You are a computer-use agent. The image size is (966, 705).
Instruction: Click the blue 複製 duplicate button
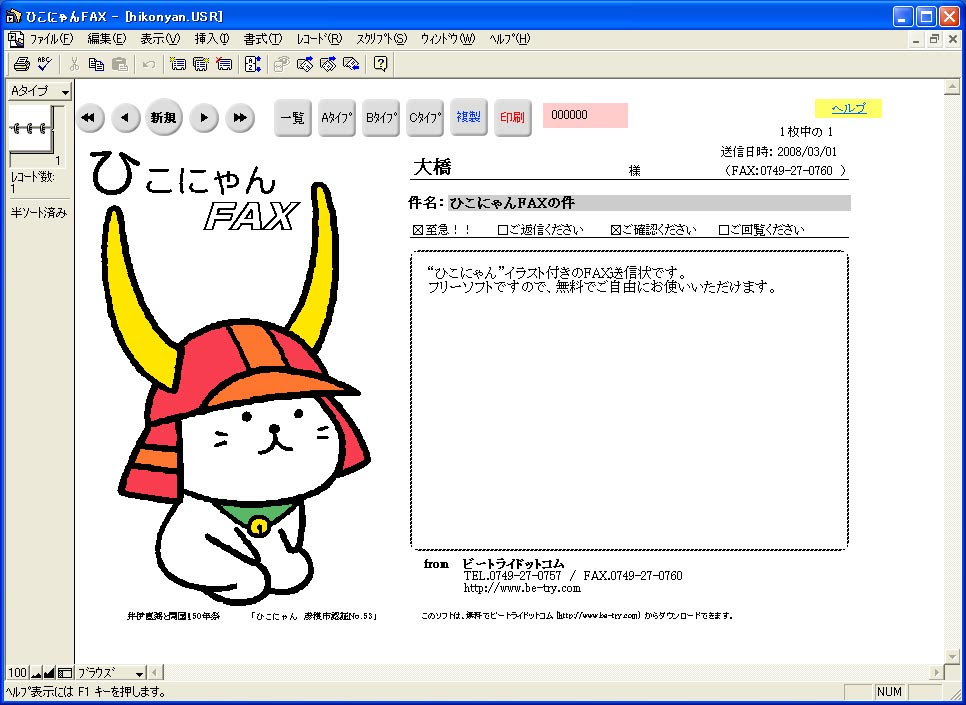(x=469, y=116)
